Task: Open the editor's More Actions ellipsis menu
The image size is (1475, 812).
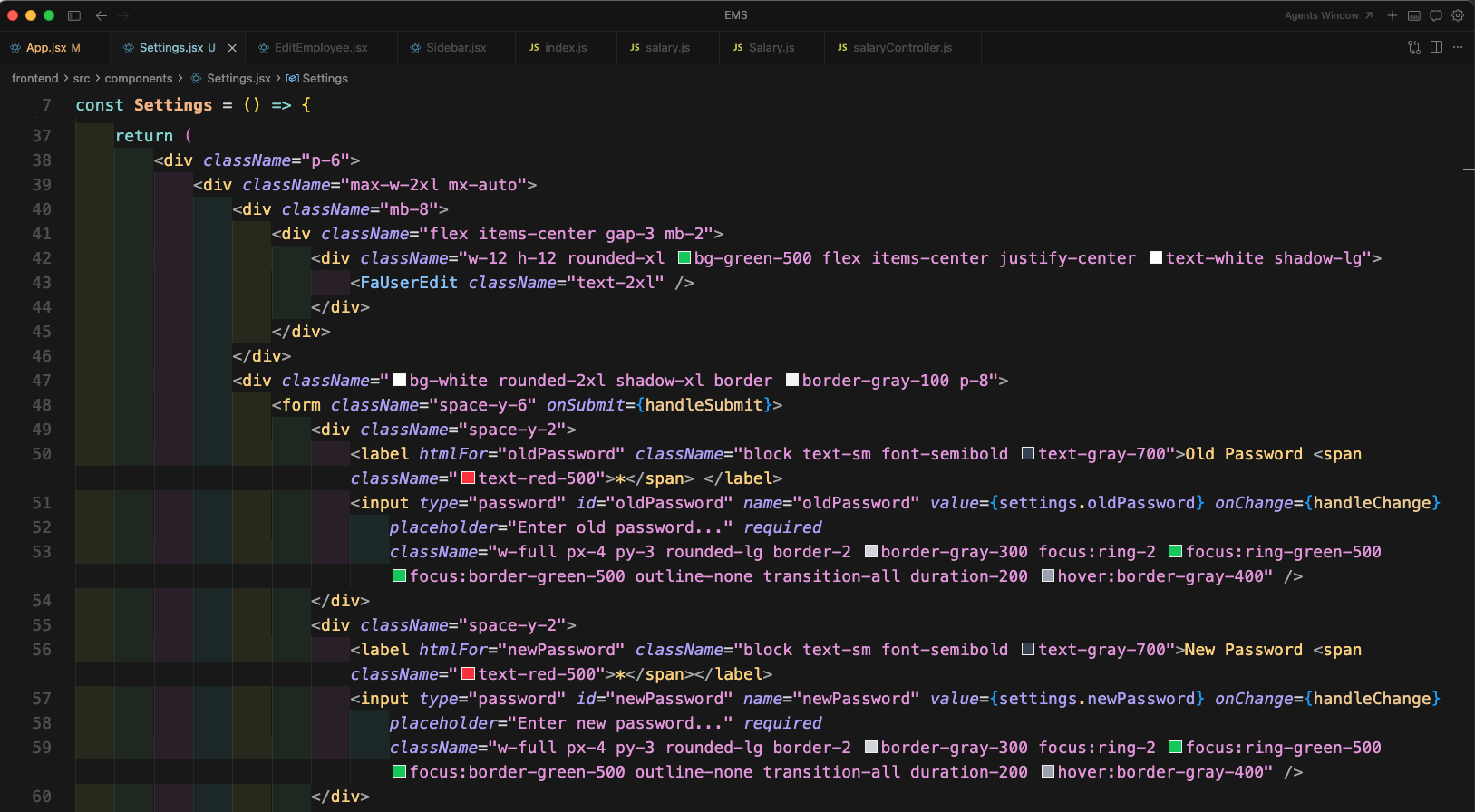Action: tap(1458, 47)
